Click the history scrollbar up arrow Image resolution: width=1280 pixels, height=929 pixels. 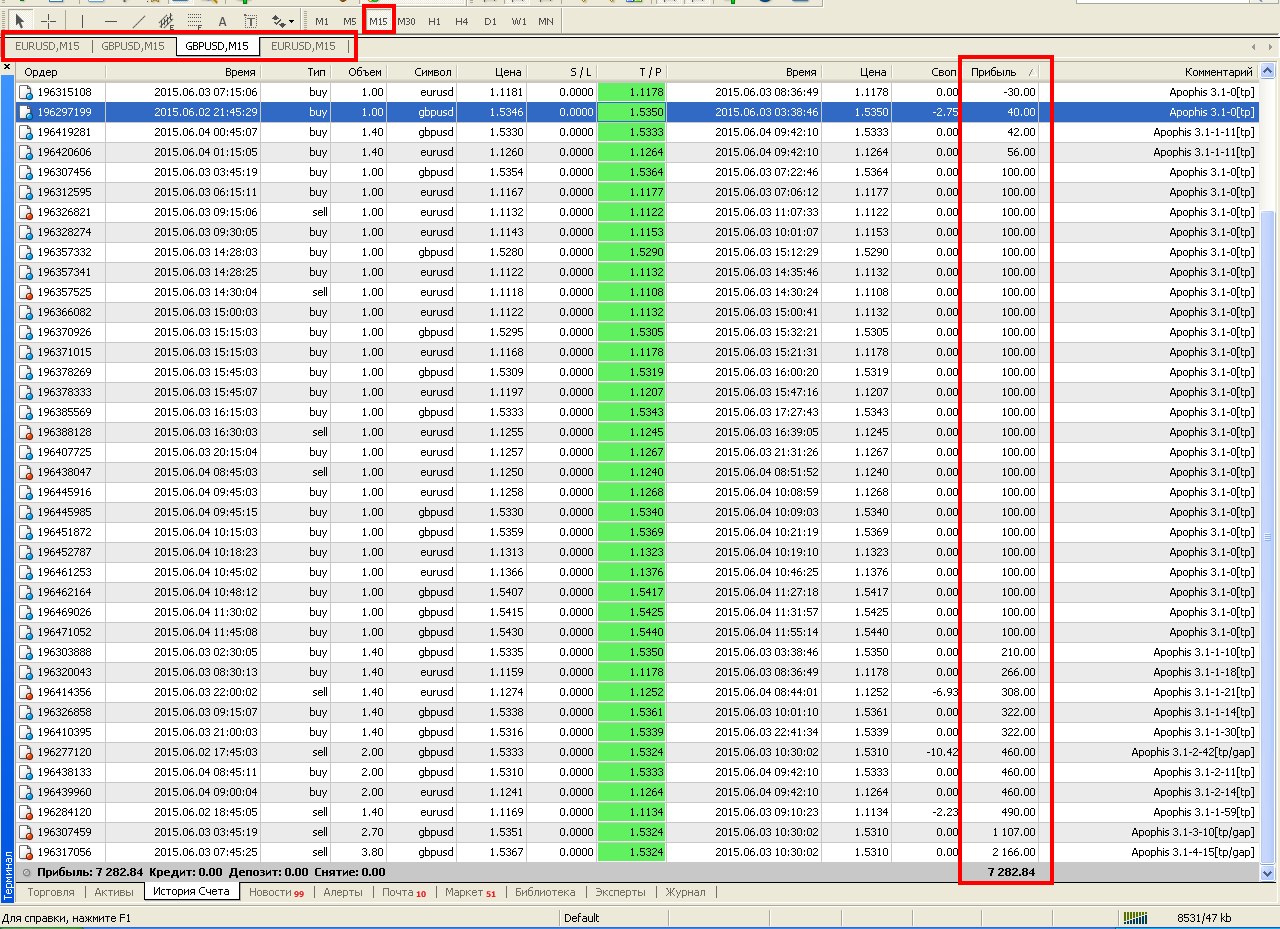pyautogui.click(x=1267, y=71)
